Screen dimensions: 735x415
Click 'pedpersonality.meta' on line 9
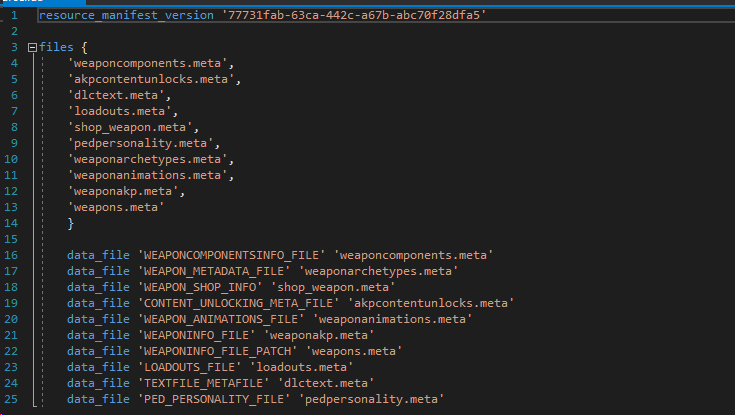point(140,143)
